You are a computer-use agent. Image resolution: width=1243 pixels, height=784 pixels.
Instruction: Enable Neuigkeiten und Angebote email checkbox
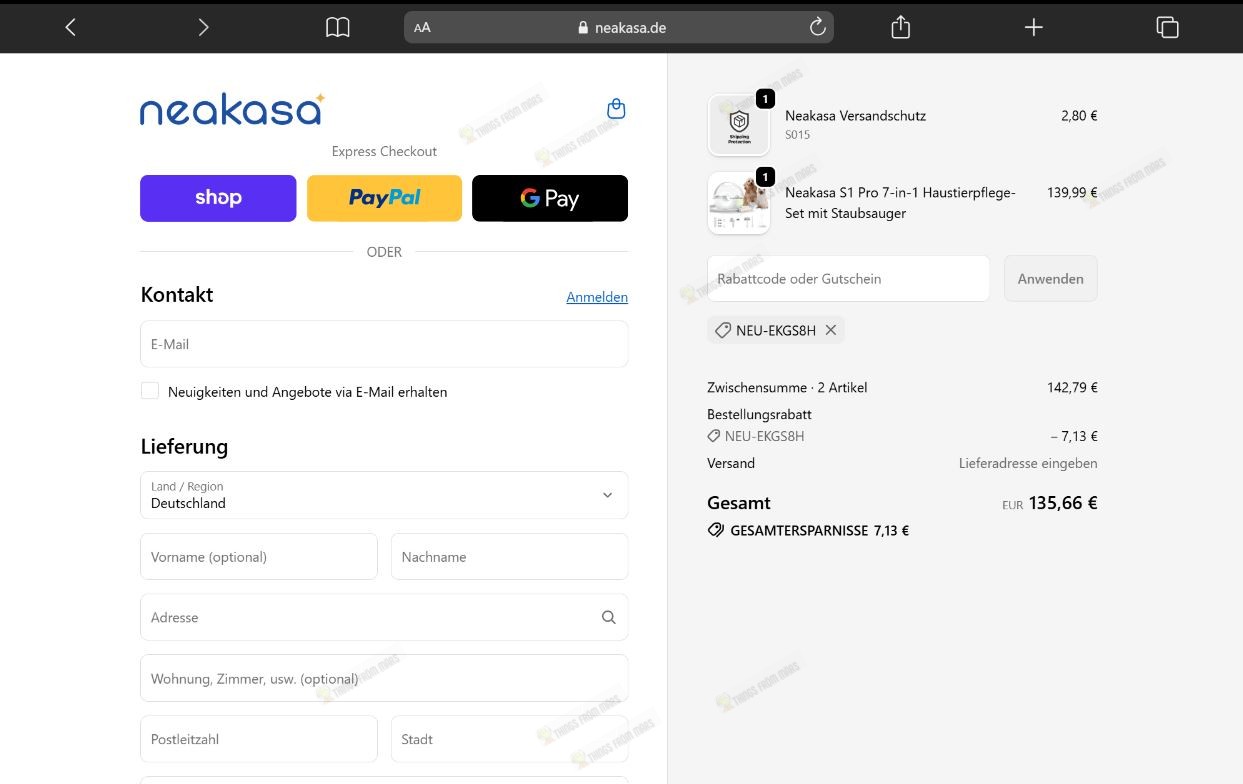pos(150,391)
